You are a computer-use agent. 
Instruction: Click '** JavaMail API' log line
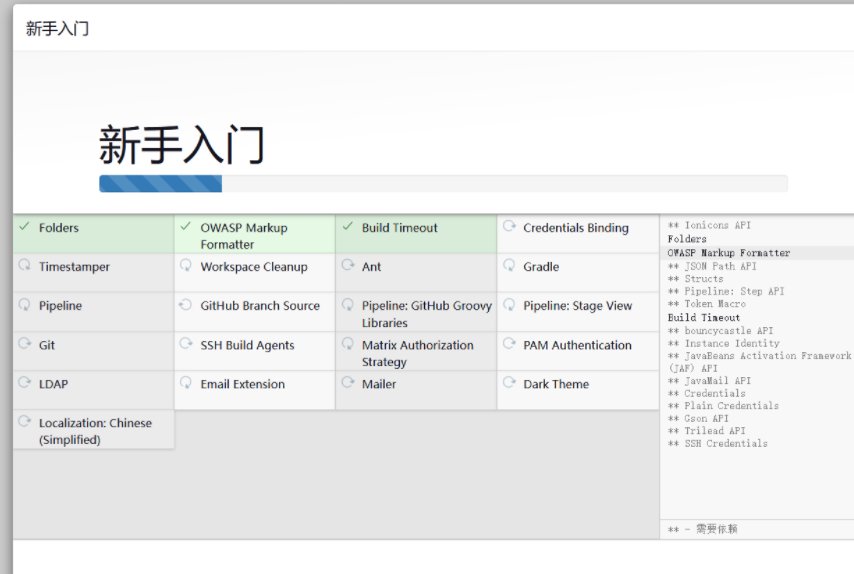tap(709, 381)
